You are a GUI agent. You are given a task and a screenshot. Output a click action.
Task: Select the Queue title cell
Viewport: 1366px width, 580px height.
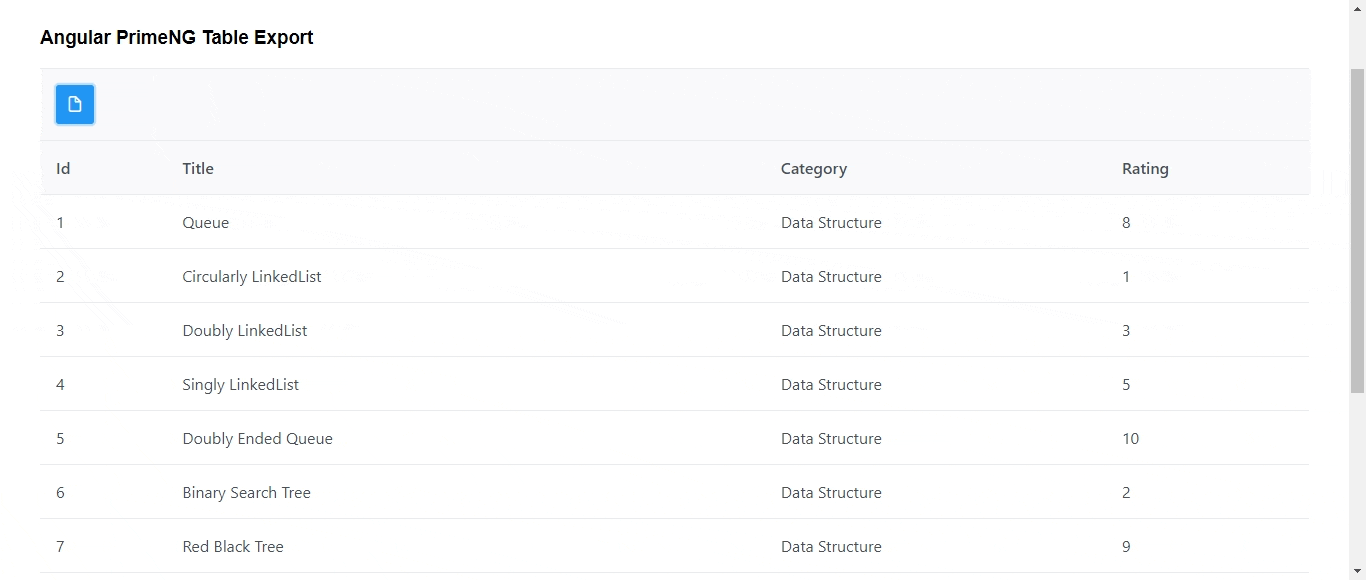(206, 223)
